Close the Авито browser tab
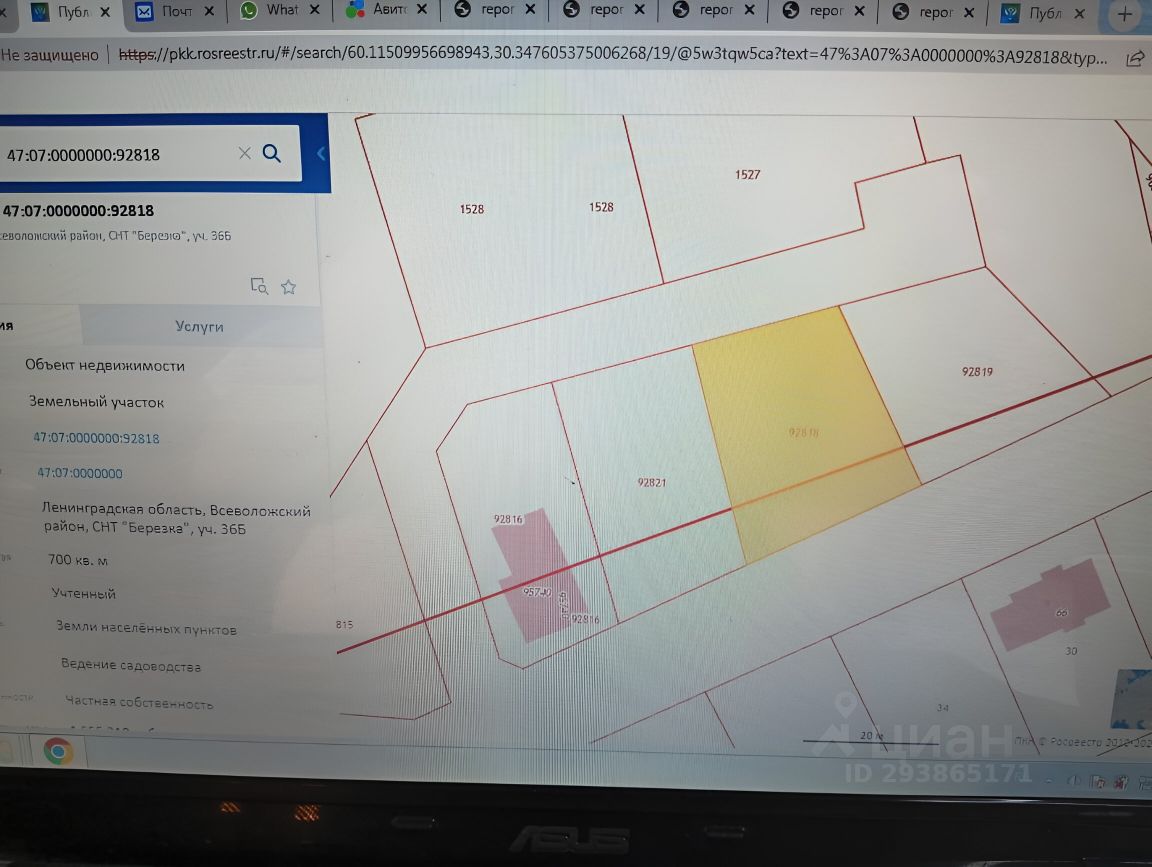Screen dimensions: 1152x867 (x=422, y=10)
